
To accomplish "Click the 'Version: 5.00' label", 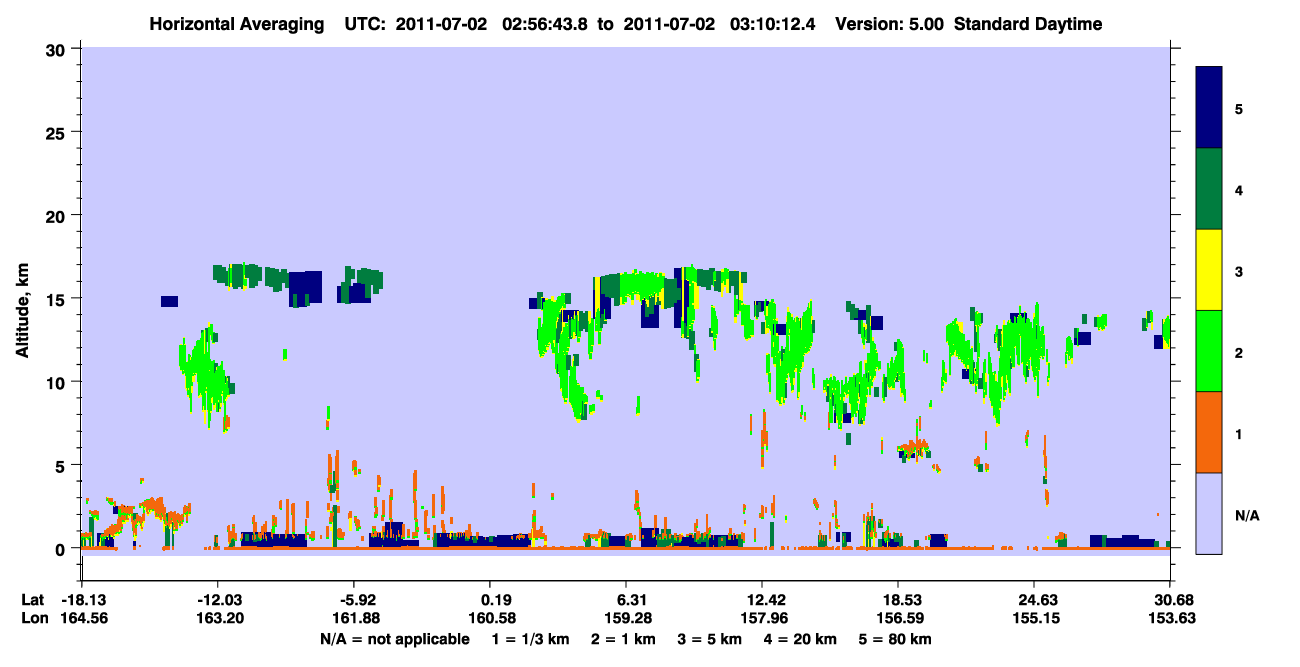I will (x=889, y=24).
